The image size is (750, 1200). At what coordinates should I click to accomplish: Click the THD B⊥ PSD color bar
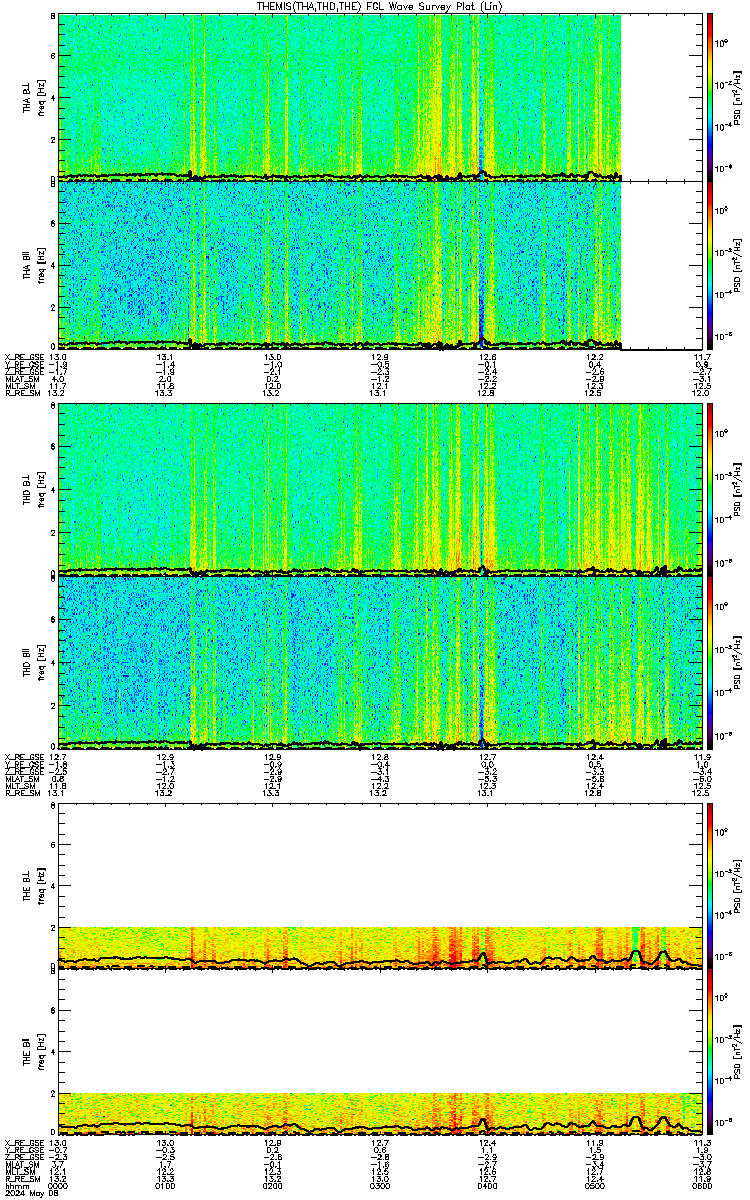click(x=711, y=490)
